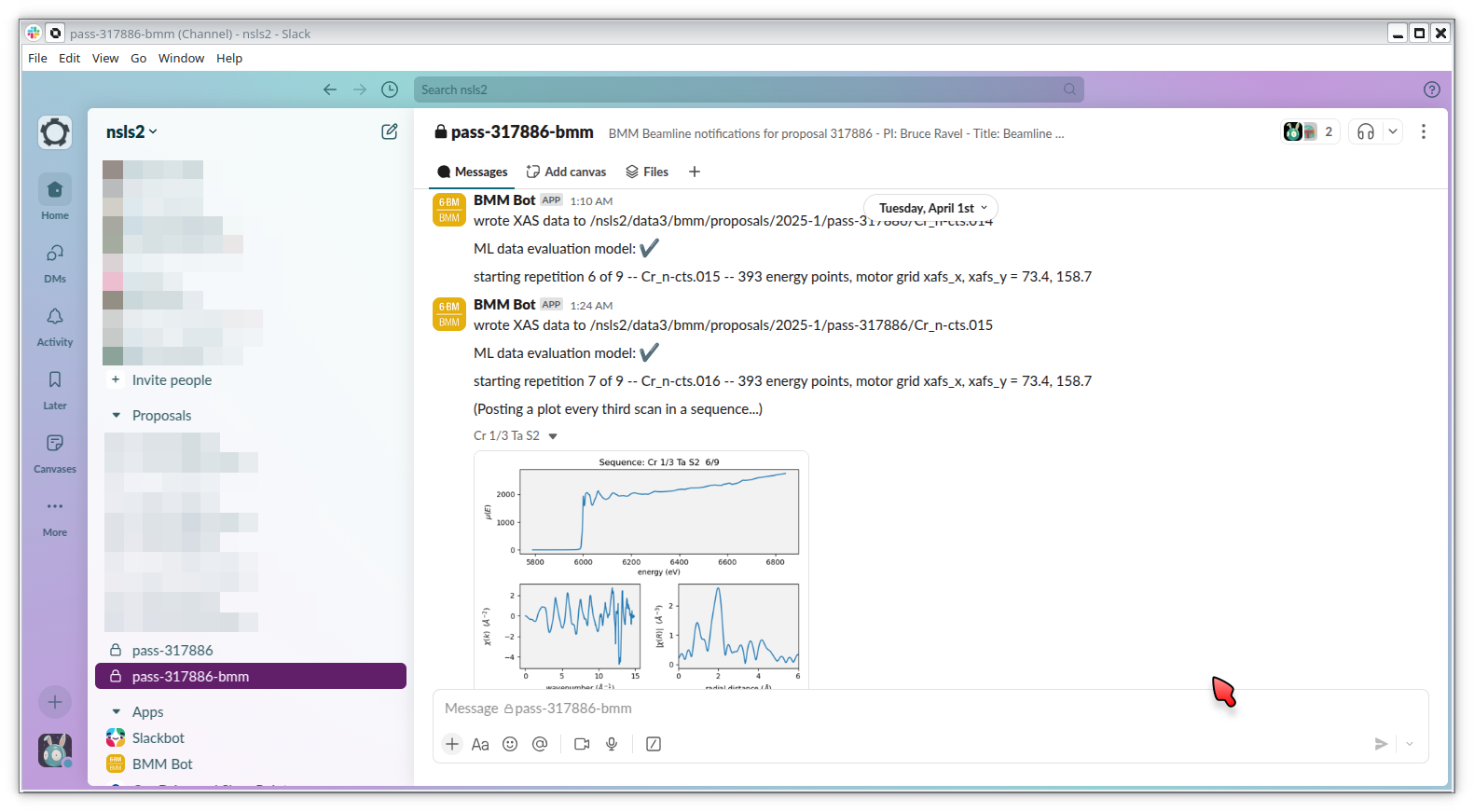
Task: Open the history clock icon
Action: [390, 89]
